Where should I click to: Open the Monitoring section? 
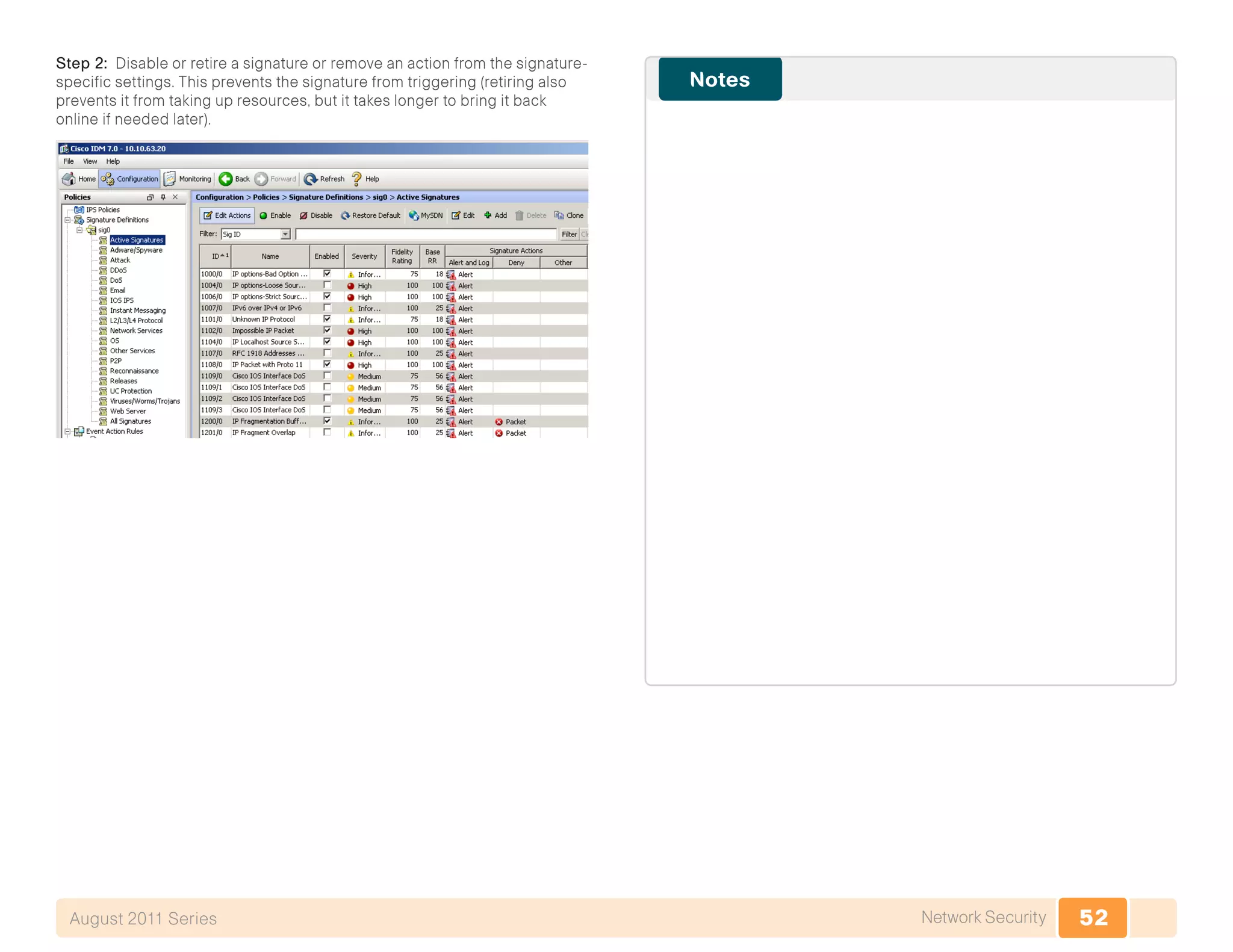click(x=188, y=179)
